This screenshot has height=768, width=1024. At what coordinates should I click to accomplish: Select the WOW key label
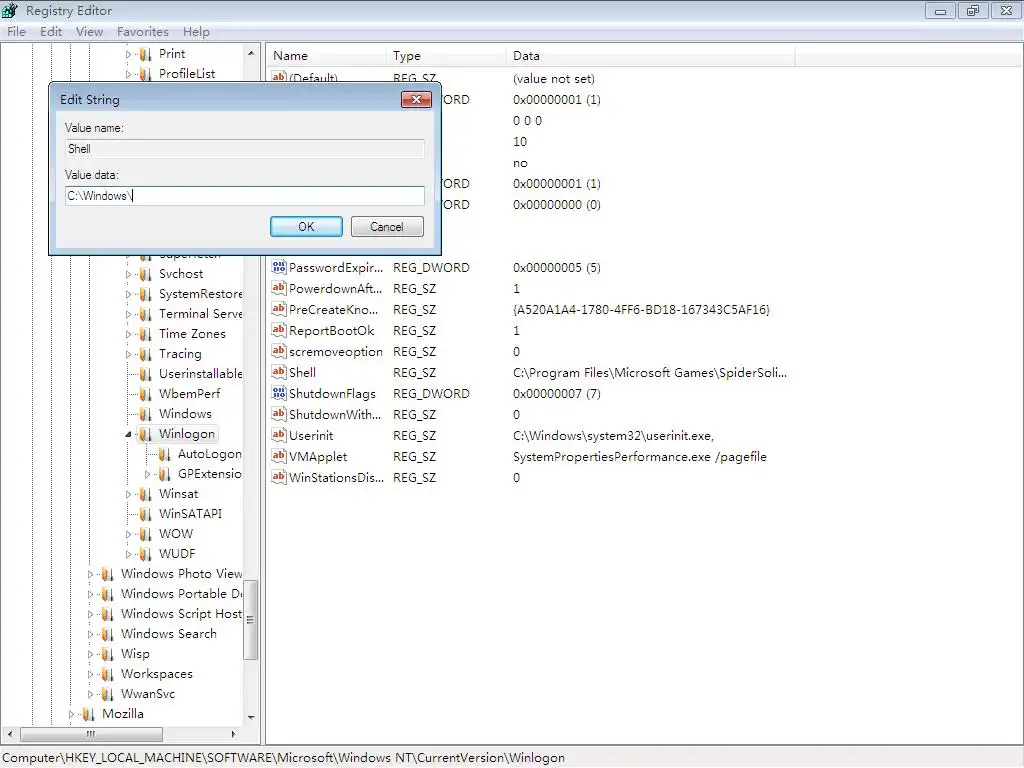[x=176, y=534]
